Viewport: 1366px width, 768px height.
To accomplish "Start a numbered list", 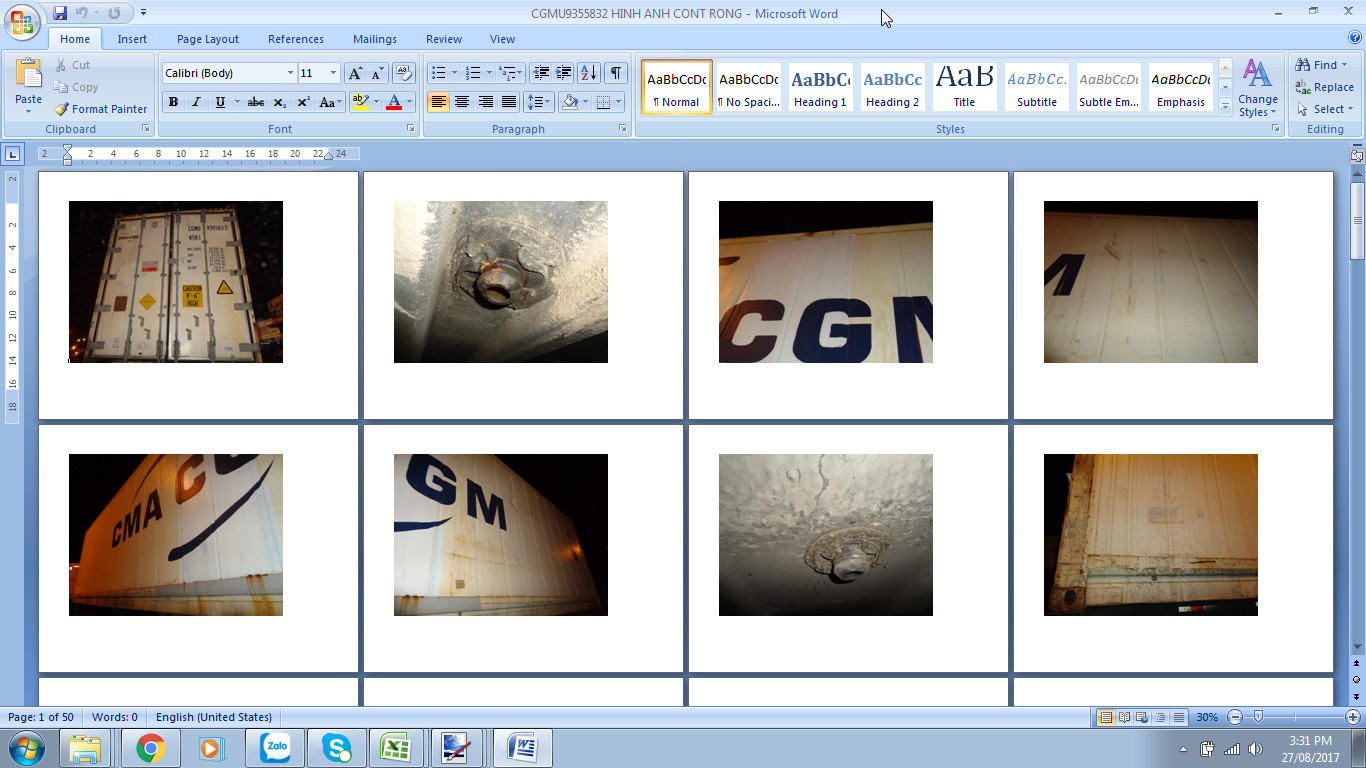I will click(x=473, y=73).
